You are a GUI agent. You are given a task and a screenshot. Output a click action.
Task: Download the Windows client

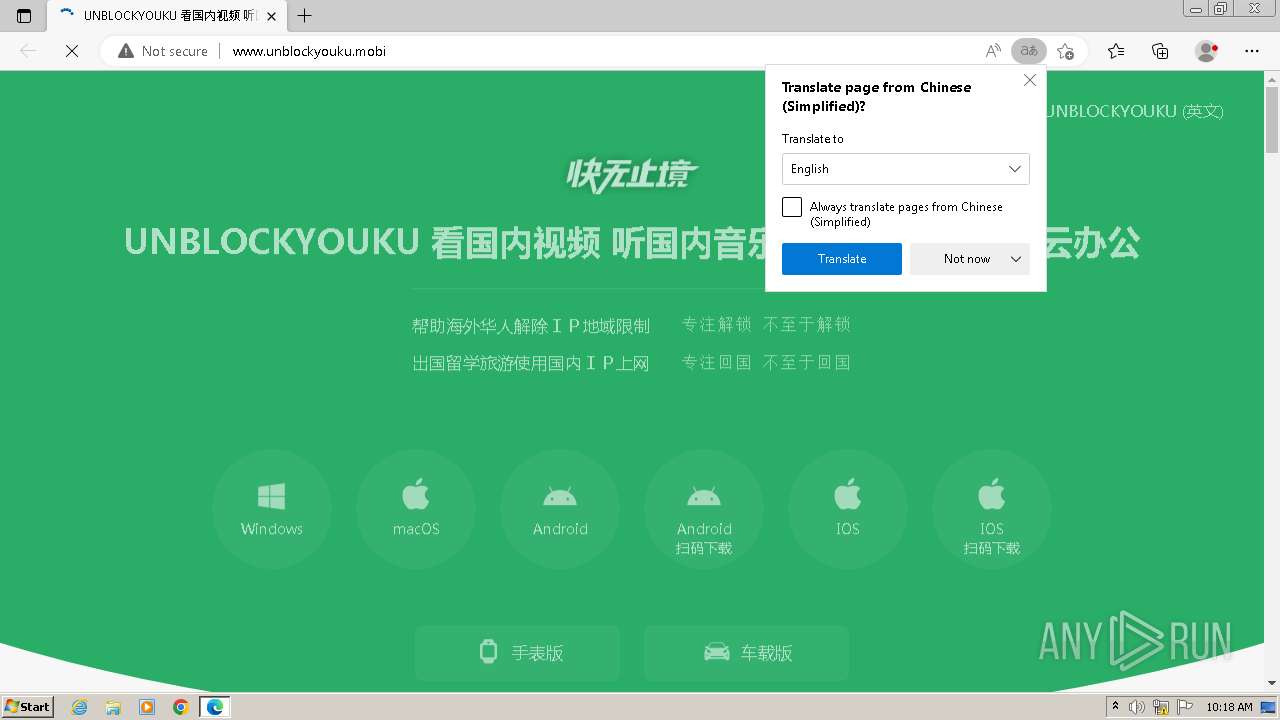point(272,509)
